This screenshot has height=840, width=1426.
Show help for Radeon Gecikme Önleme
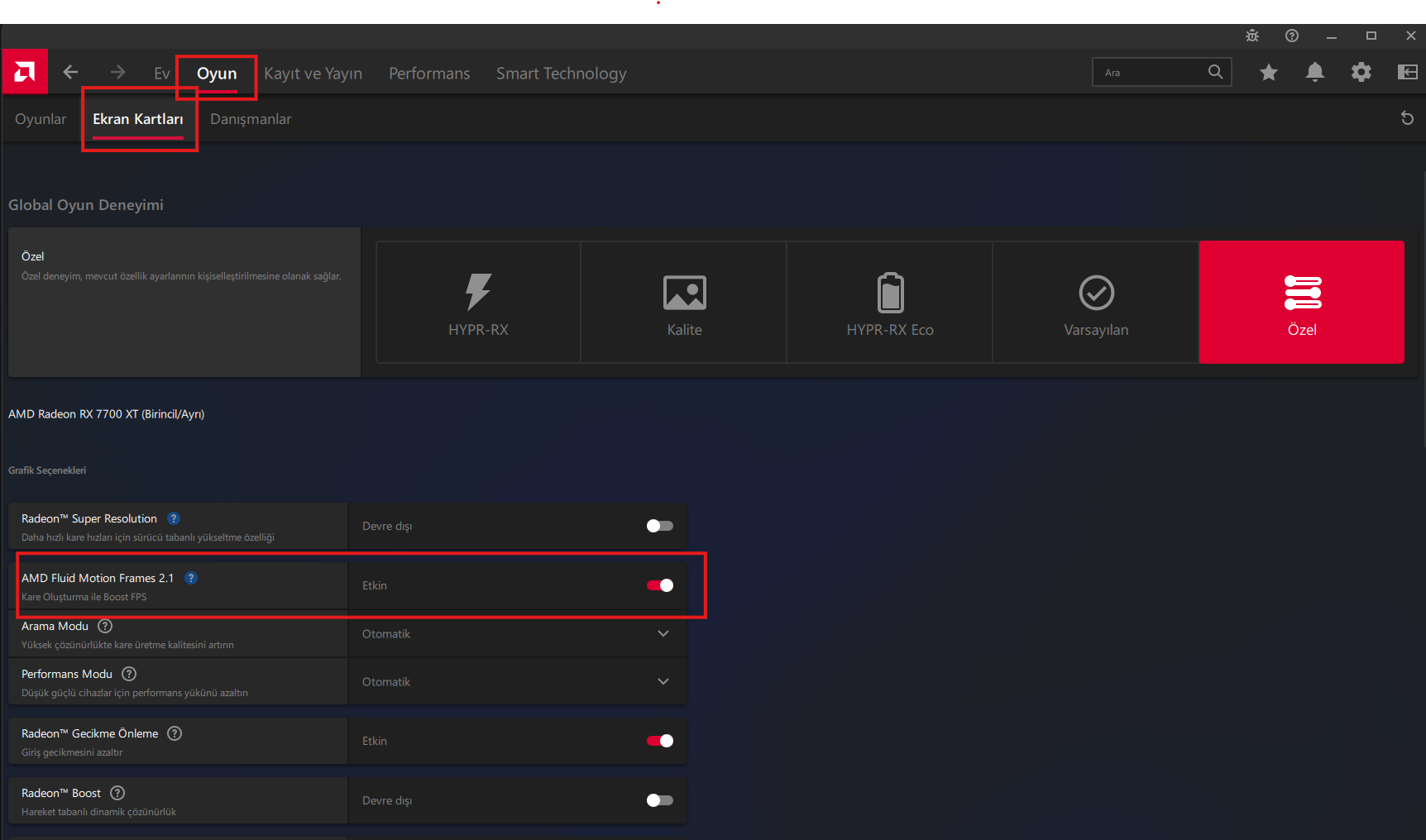pyautogui.click(x=175, y=733)
